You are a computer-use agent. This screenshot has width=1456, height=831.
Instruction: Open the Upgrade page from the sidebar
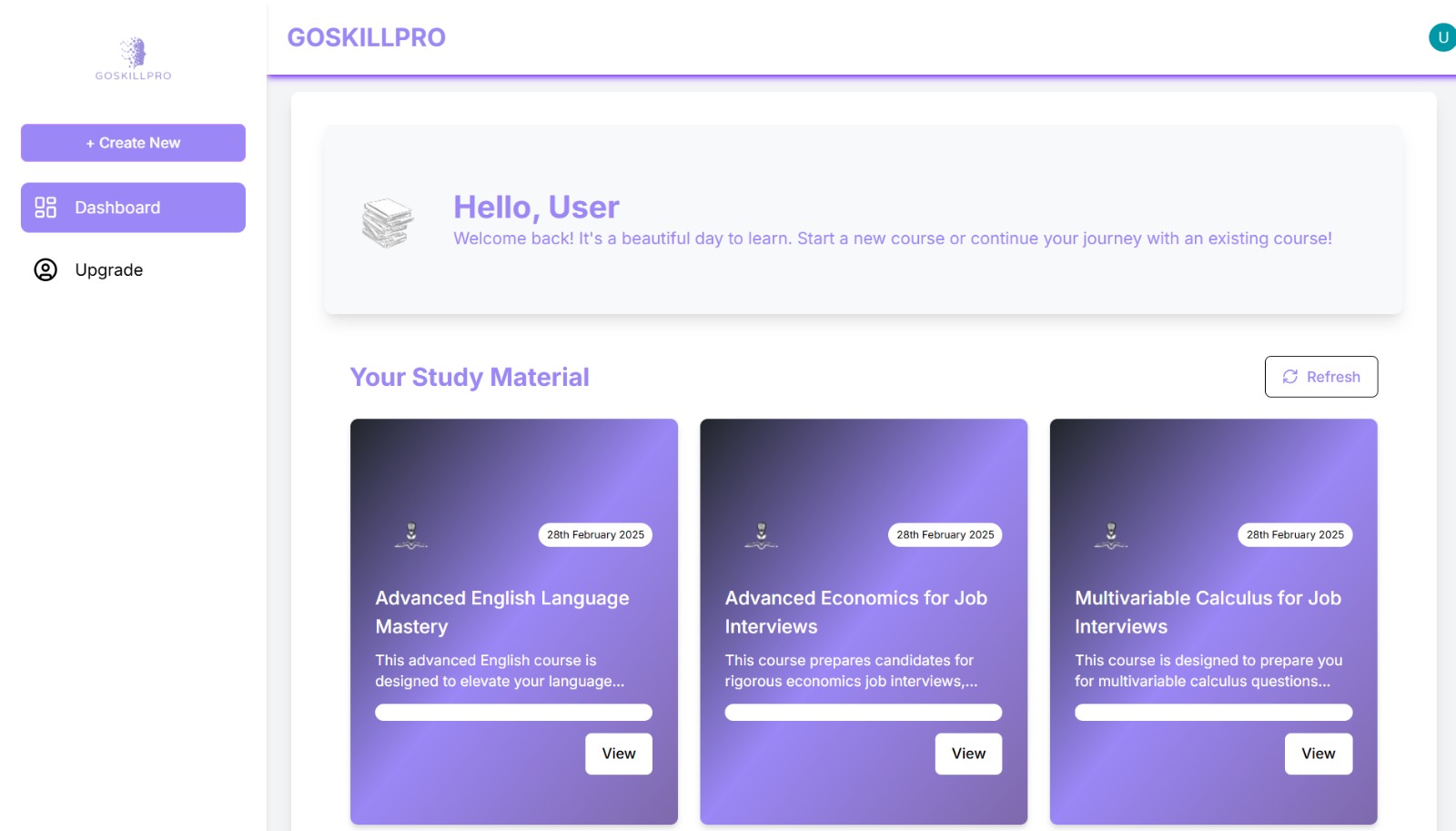pyautogui.click(x=108, y=269)
